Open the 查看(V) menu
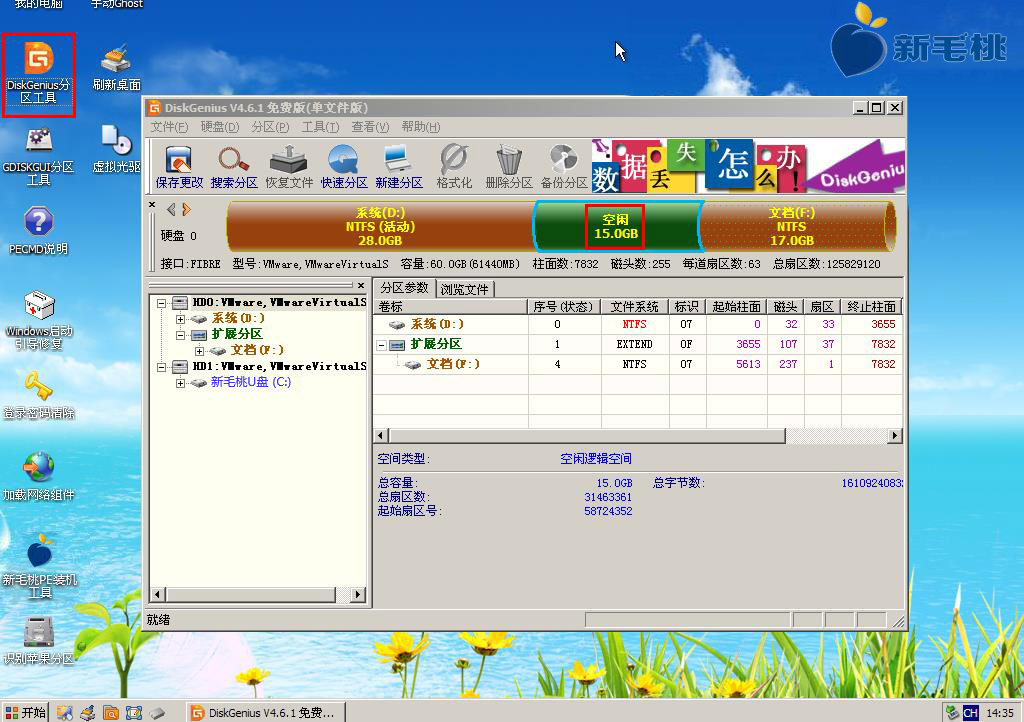Image resolution: width=1024 pixels, height=722 pixels. (x=370, y=127)
